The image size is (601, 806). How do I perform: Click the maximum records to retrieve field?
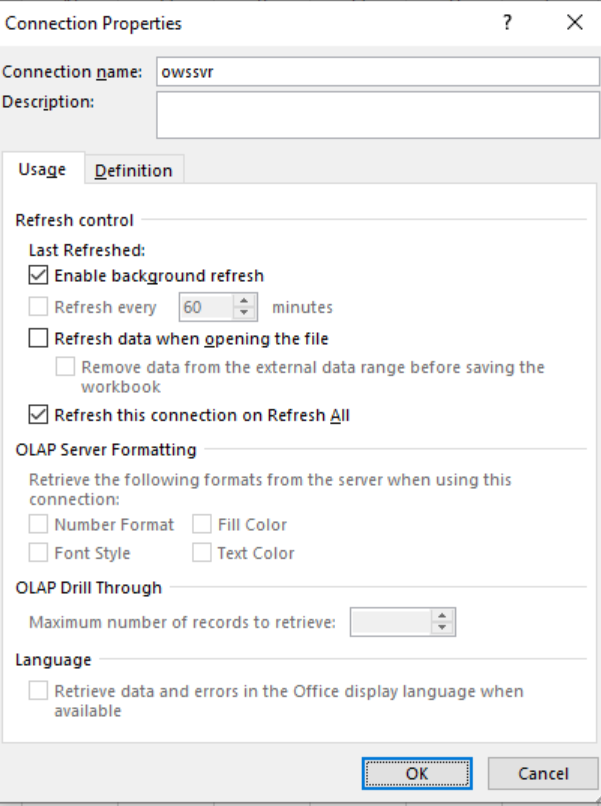click(x=391, y=622)
